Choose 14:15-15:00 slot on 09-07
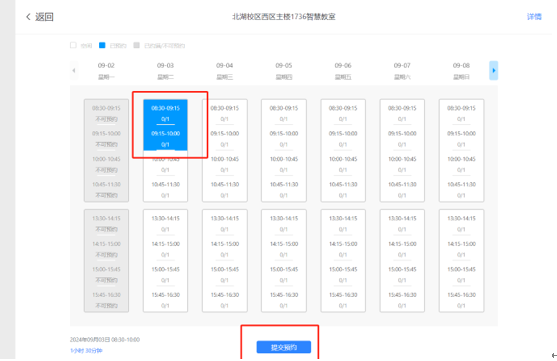557x361 pixels. point(402,249)
